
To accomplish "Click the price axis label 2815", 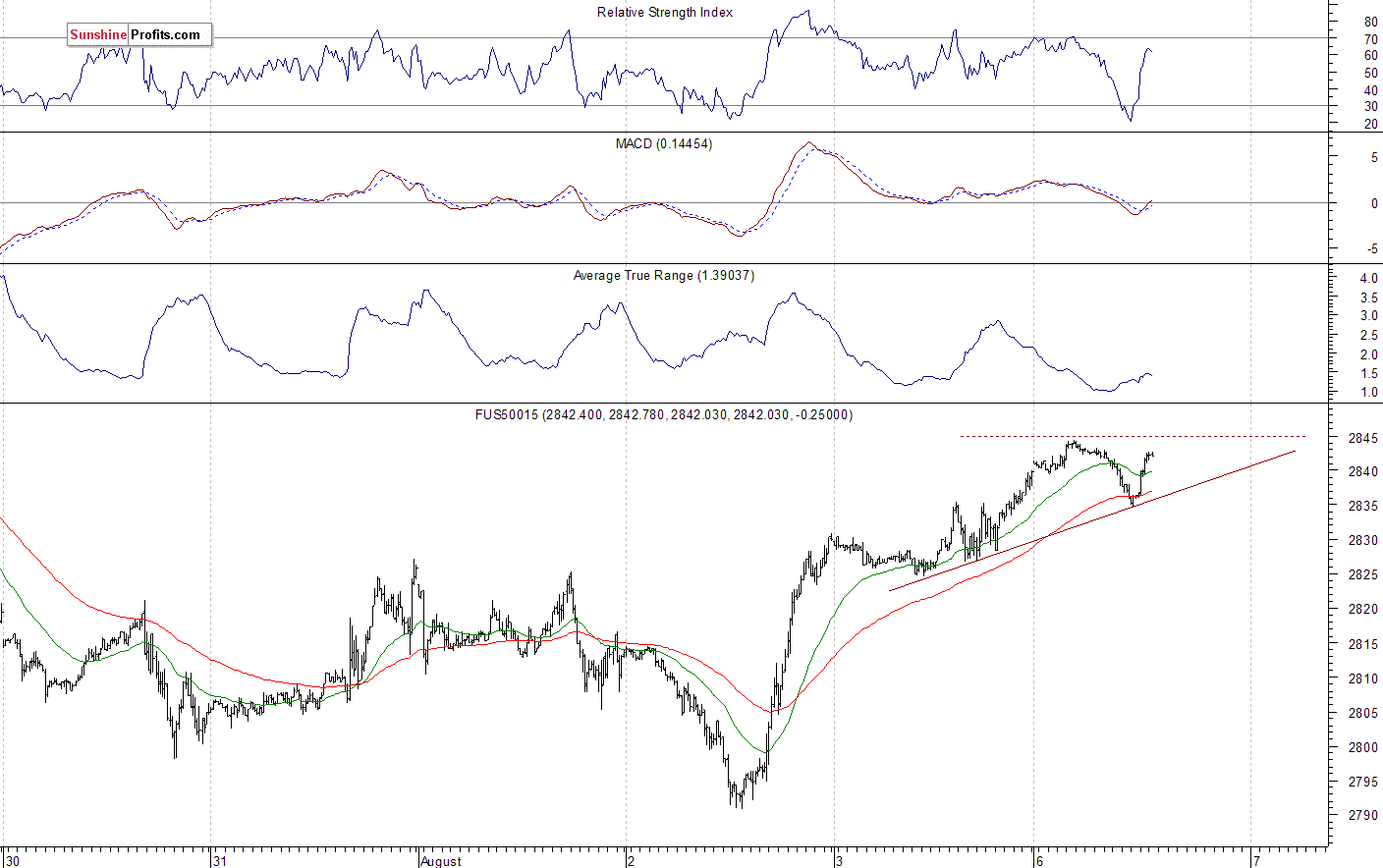I will tap(1361, 645).
